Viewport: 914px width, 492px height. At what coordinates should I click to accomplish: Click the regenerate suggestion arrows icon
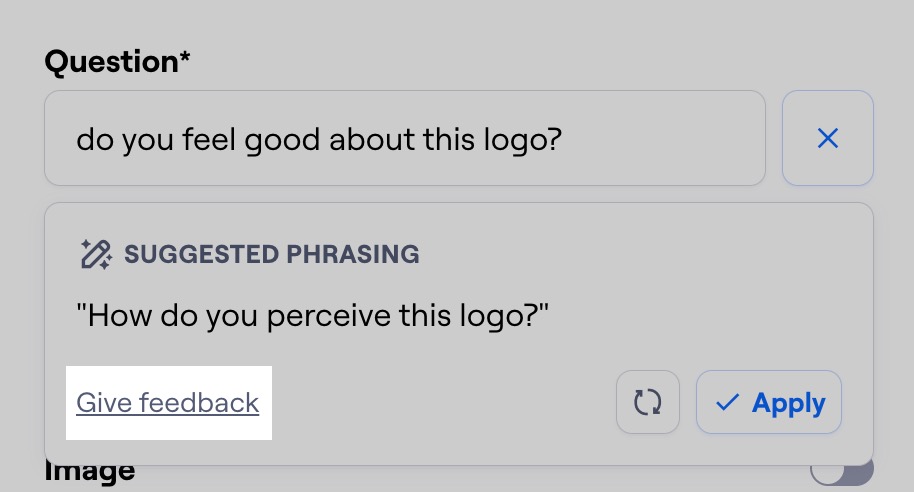pos(648,402)
